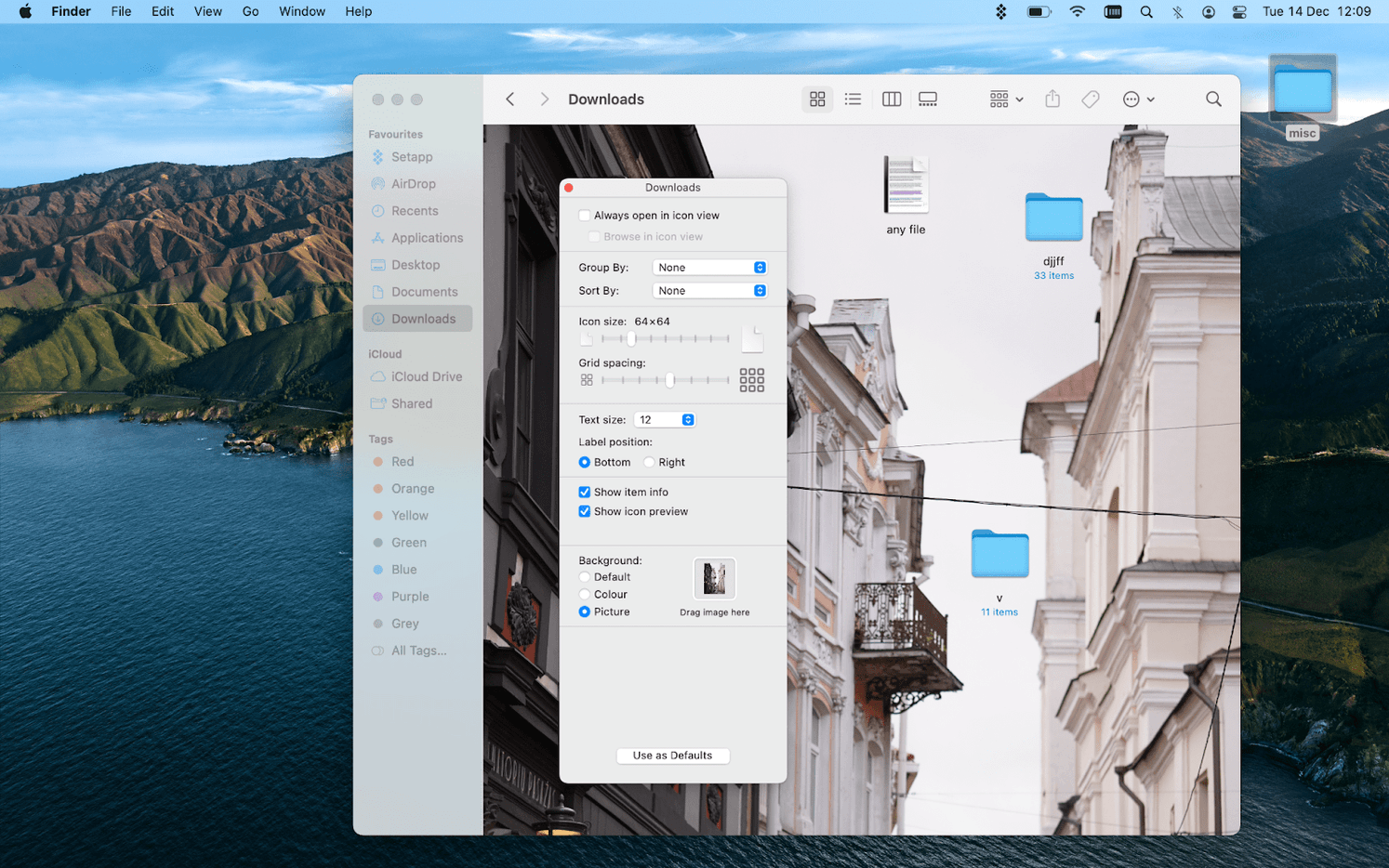
Task: Start a search in Finder
Action: [x=1212, y=99]
